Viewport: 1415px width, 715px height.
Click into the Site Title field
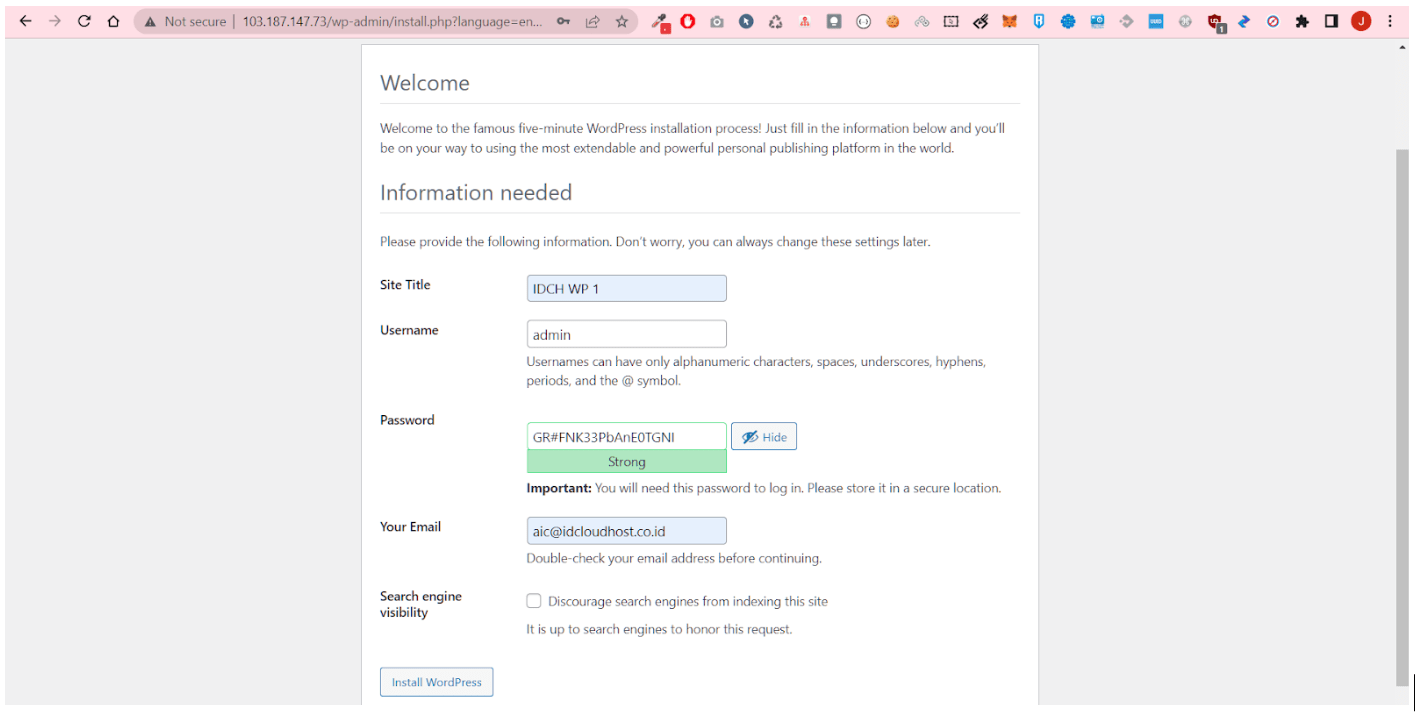tap(626, 289)
